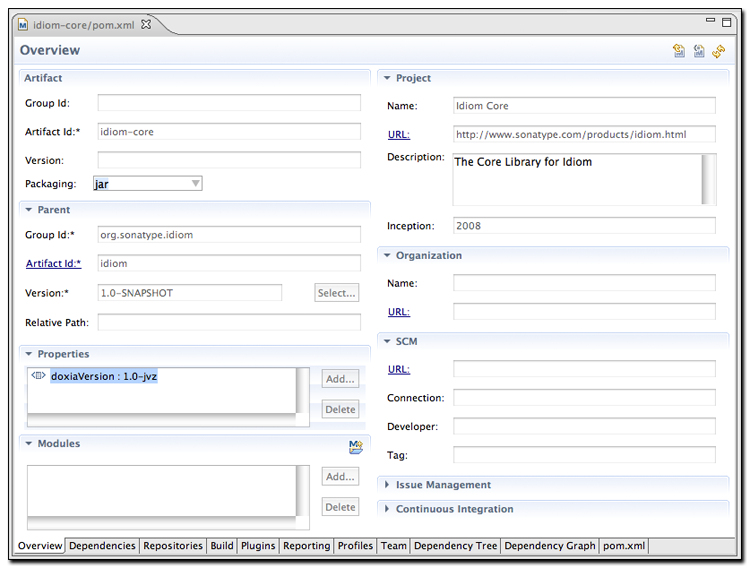
Task: Click the refresh/reload POM arrows icon
Action: pos(719,51)
